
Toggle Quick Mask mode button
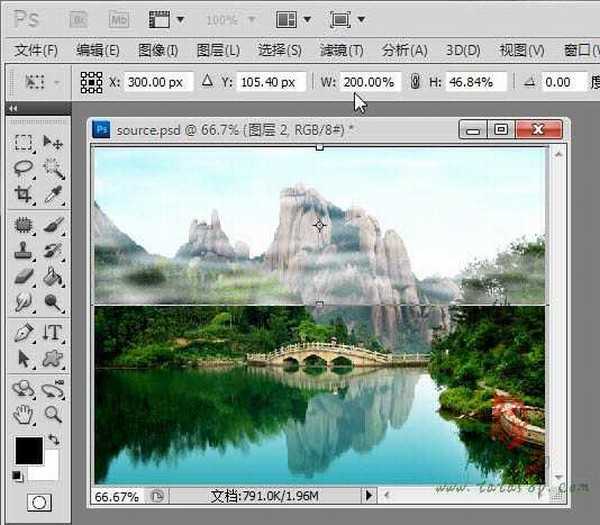(x=40, y=501)
